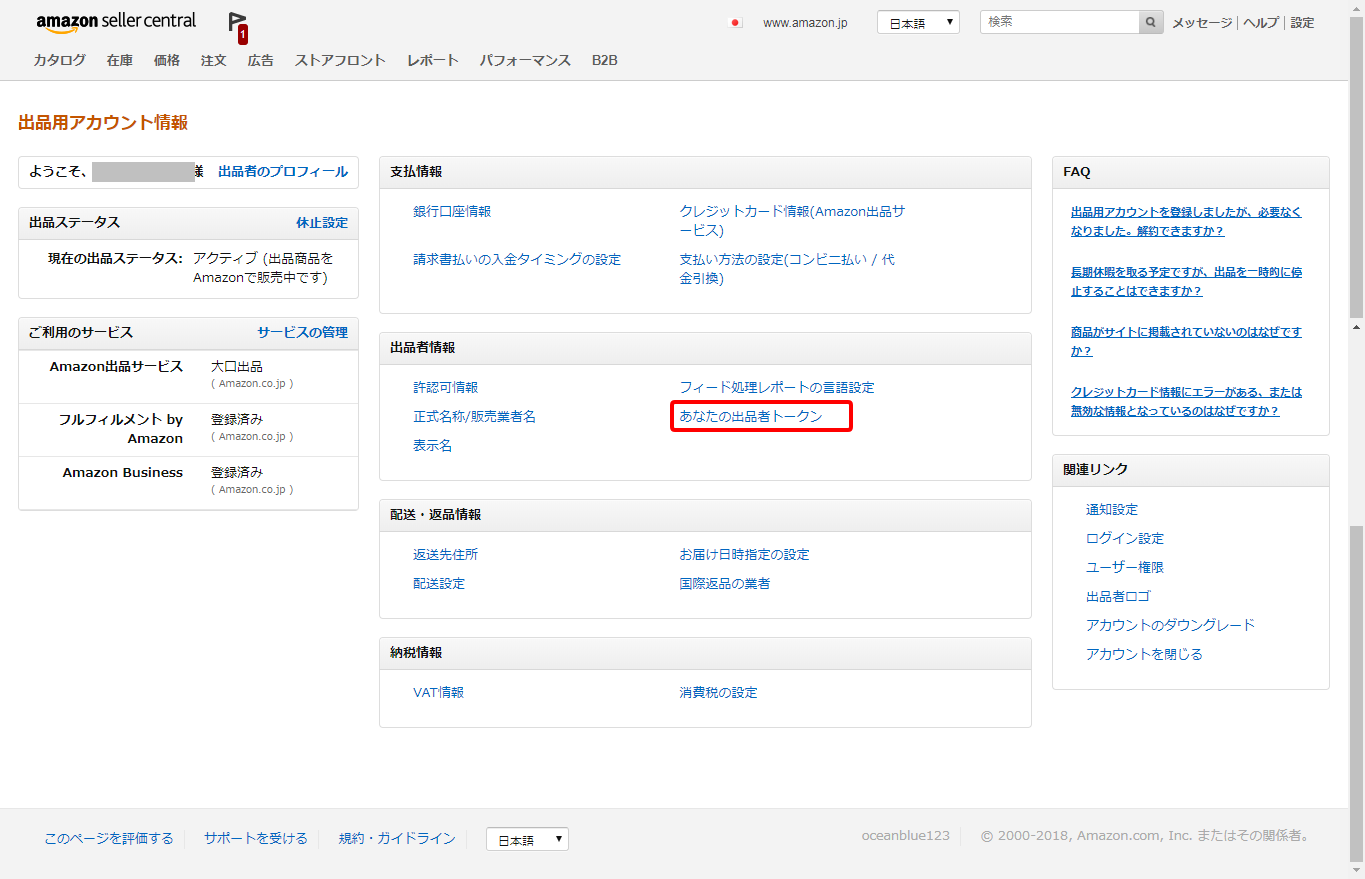
Task: Open 銀行口座情報 link
Action: pyautogui.click(x=452, y=211)
